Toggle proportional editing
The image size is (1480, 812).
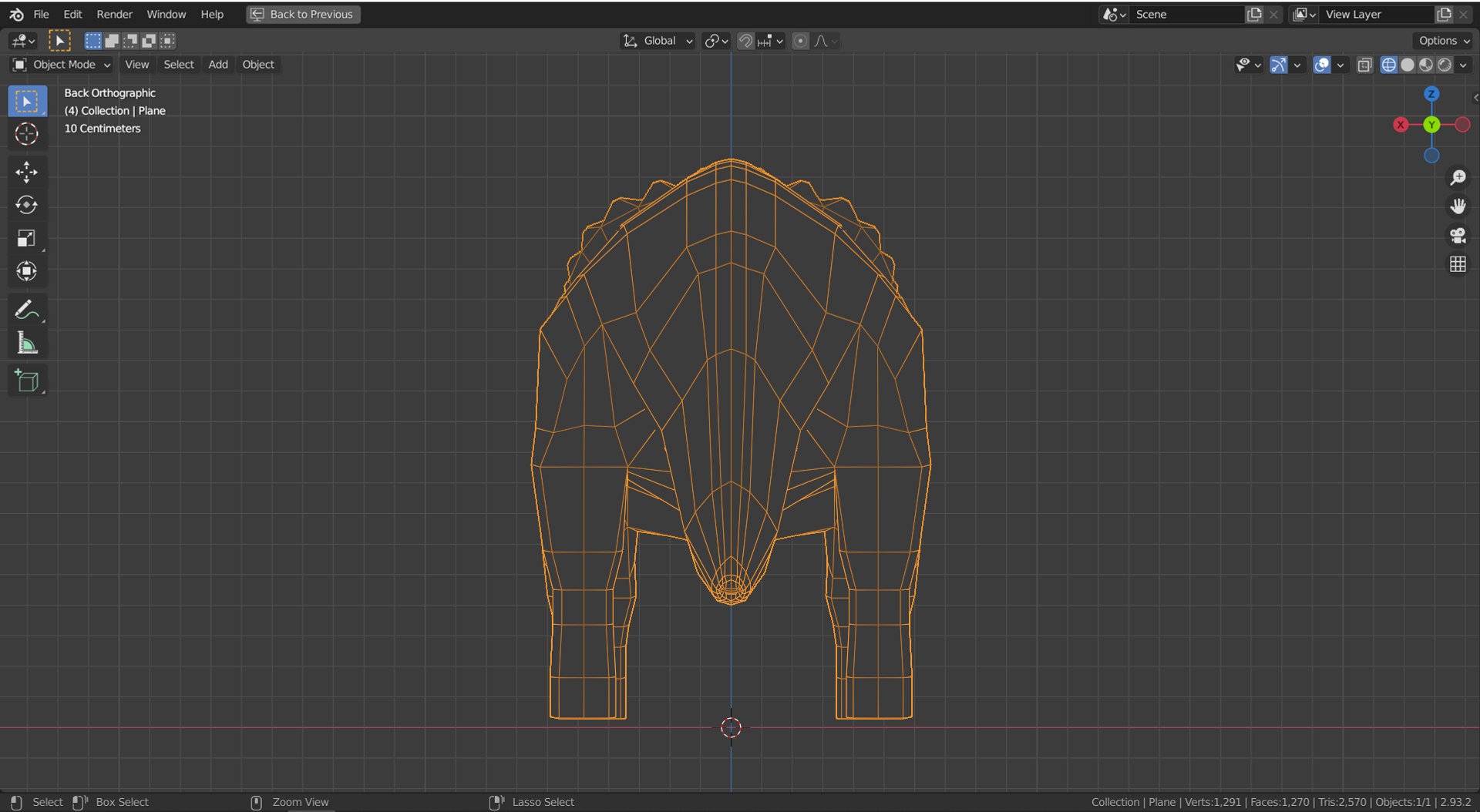pos(800,41)
